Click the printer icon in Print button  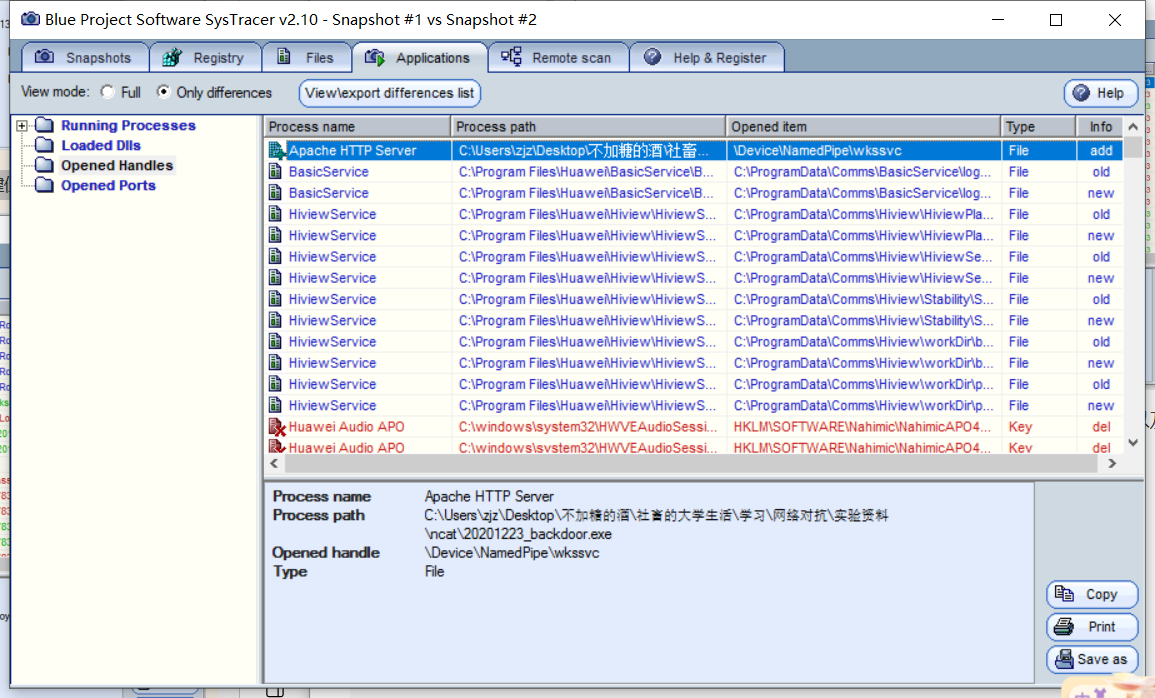click(x=1064, y=627)
